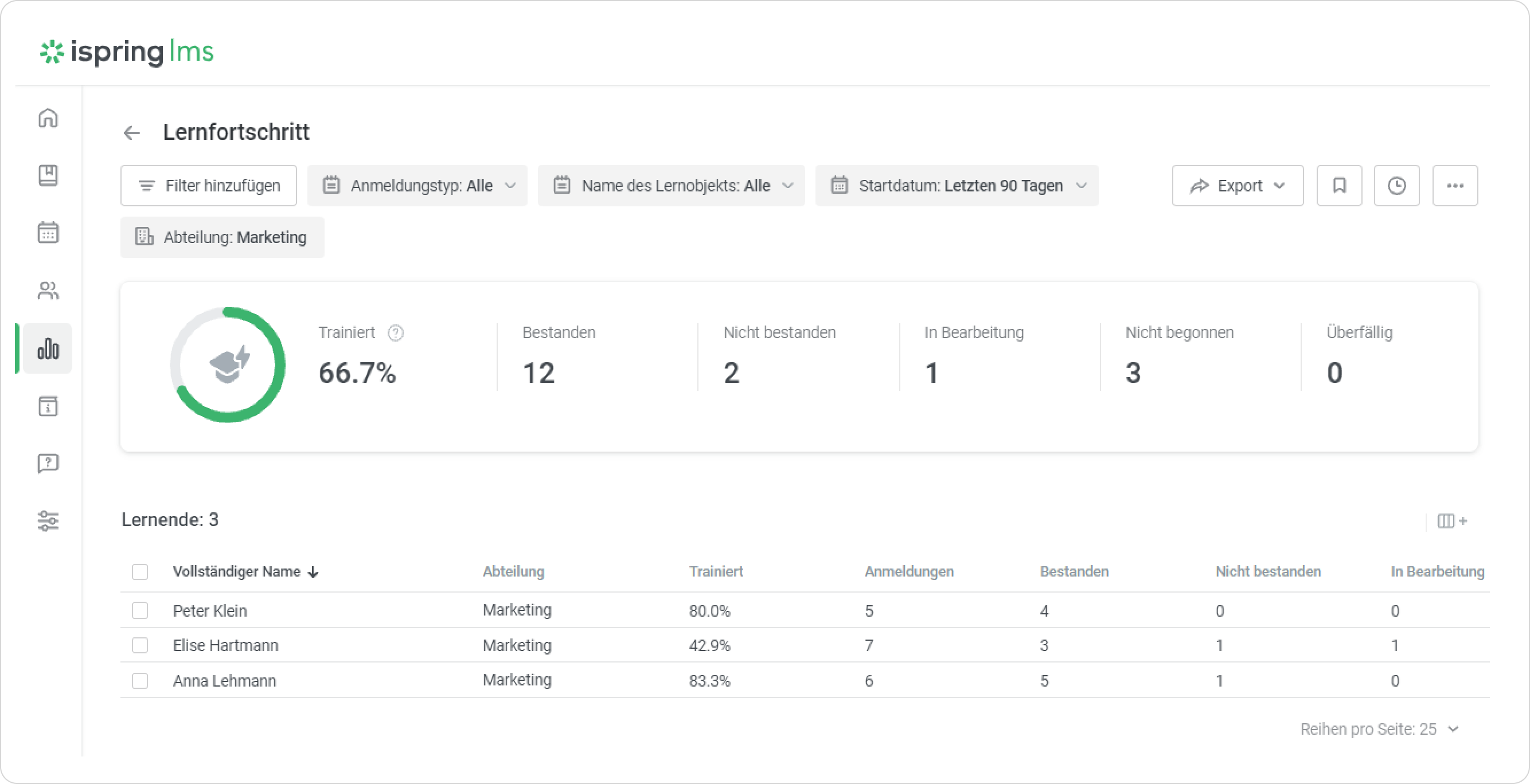This screenshot has width=1530, height=784.
Task: Expand the Anmeldungstyp: Alle dropdown
Action: point(417,186)
